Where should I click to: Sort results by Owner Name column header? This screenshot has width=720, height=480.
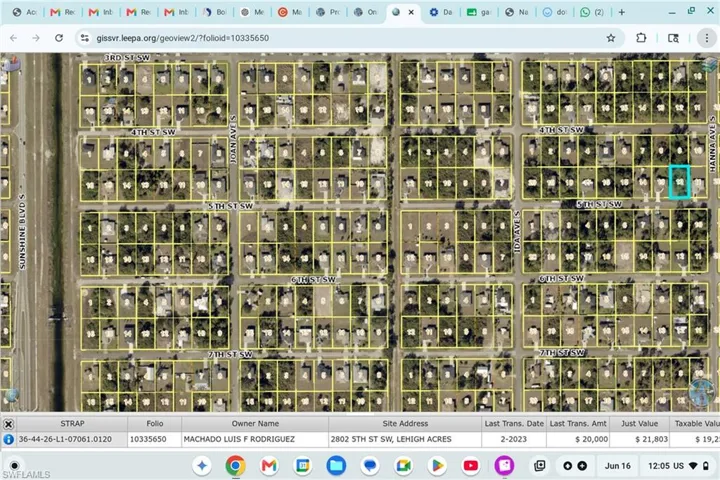tap(255, 424)
